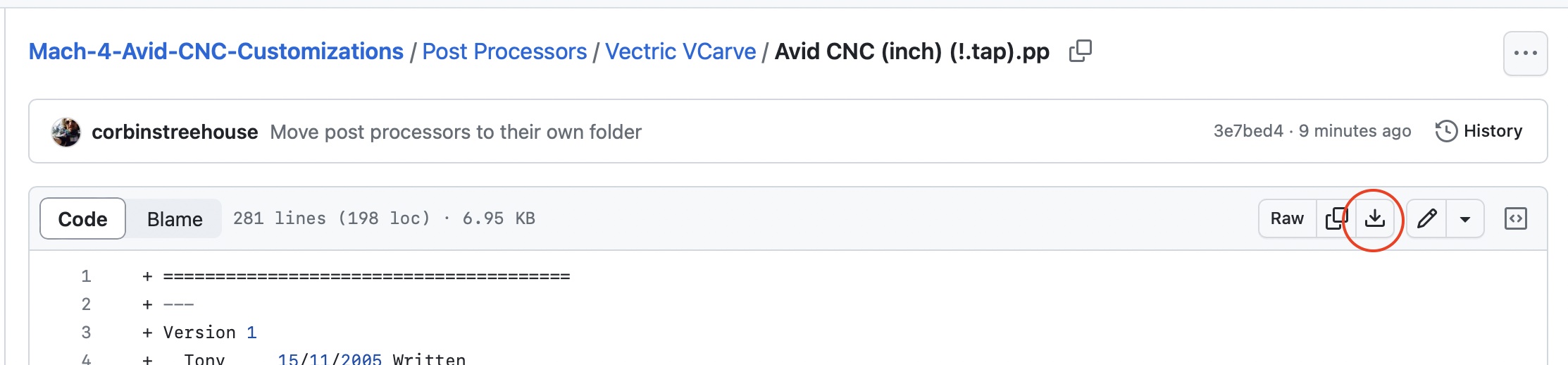1568x365 pixels.
Task: Switch to the Blame view tab
Action: pos(175,219)
